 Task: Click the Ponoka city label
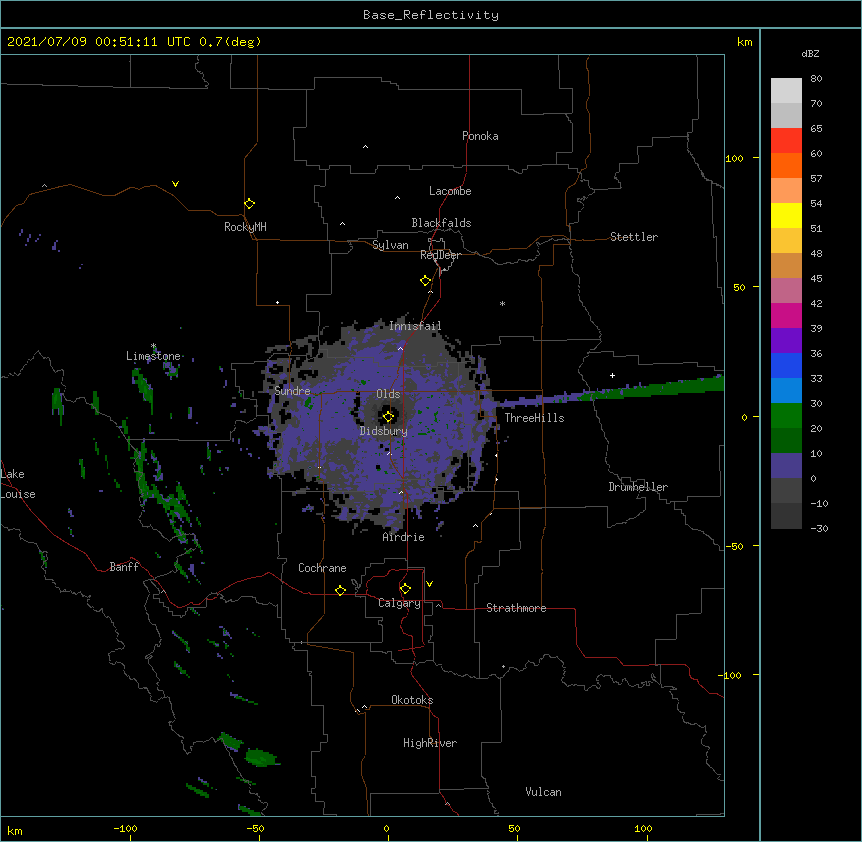point(480,136)
